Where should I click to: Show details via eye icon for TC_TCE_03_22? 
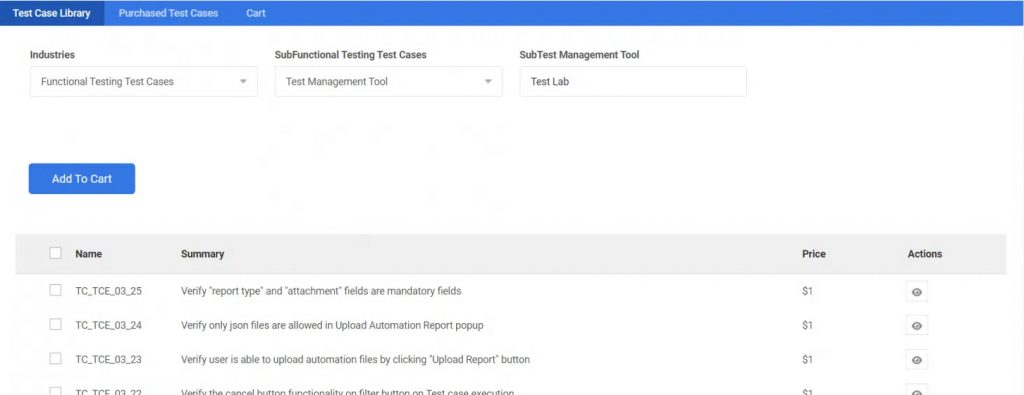pos(916,390)
